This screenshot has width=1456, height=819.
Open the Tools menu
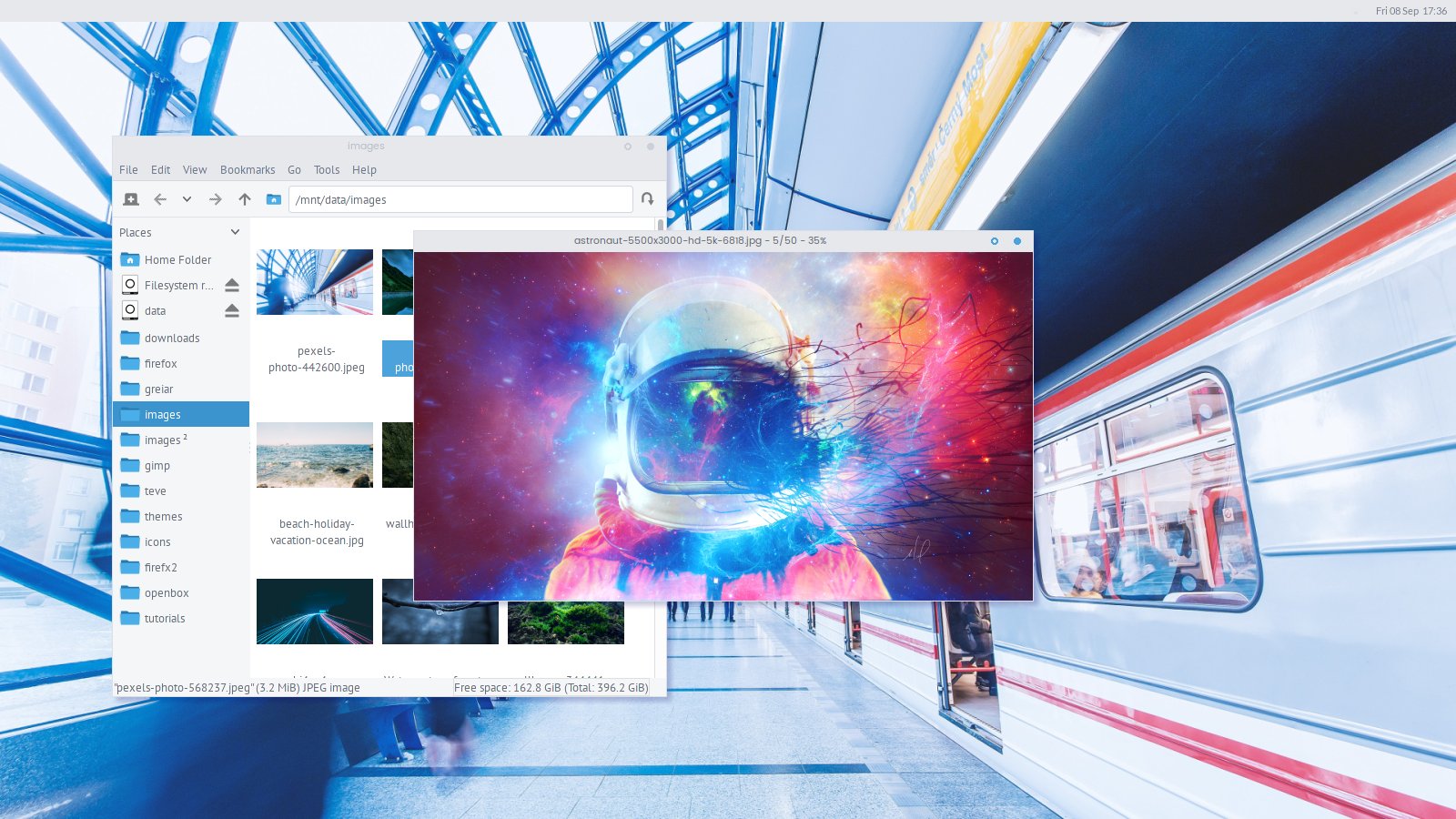coord(327,170)
